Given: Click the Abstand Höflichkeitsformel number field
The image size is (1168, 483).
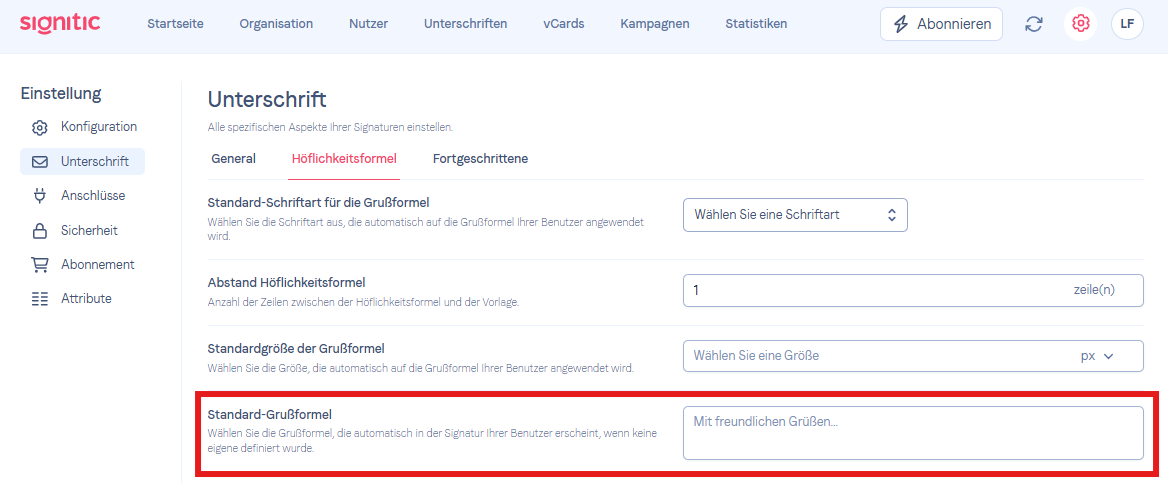Looking at the screenshot, I should click(913, 290).
